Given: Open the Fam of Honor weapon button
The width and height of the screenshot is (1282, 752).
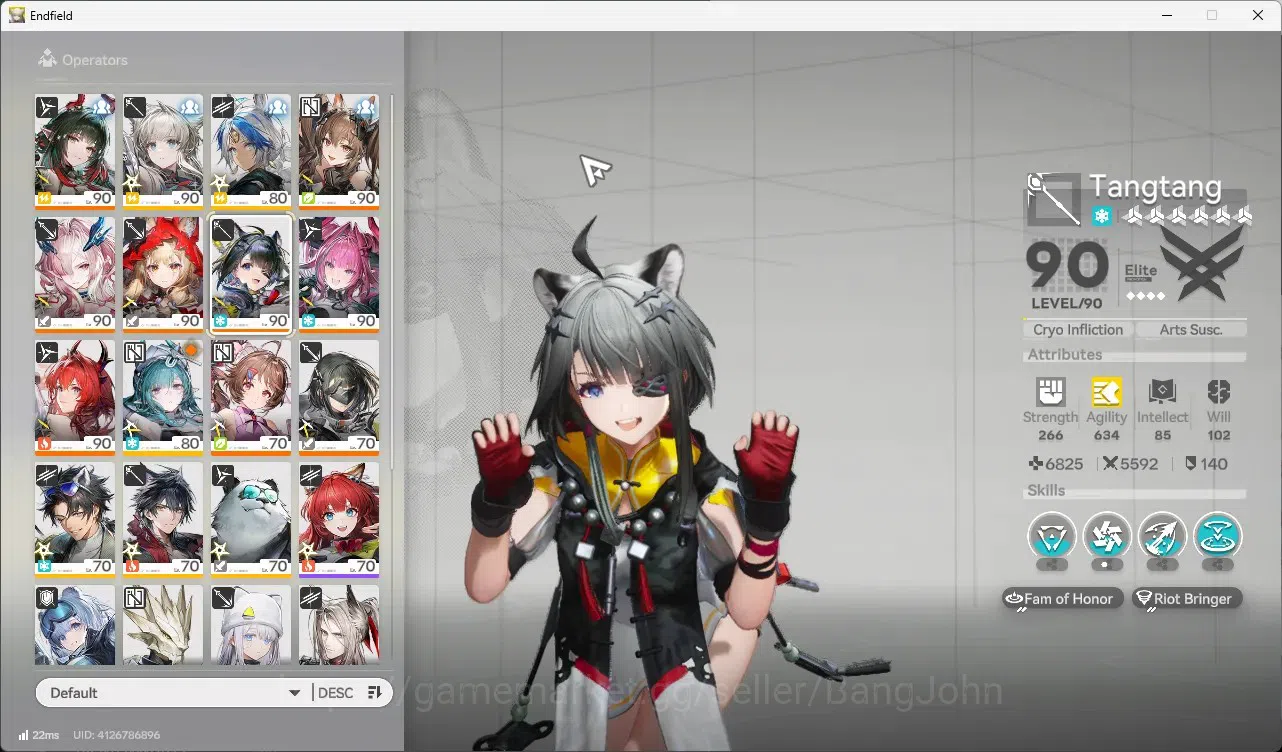Looking at the screenshot, I should click(1063, 598).
